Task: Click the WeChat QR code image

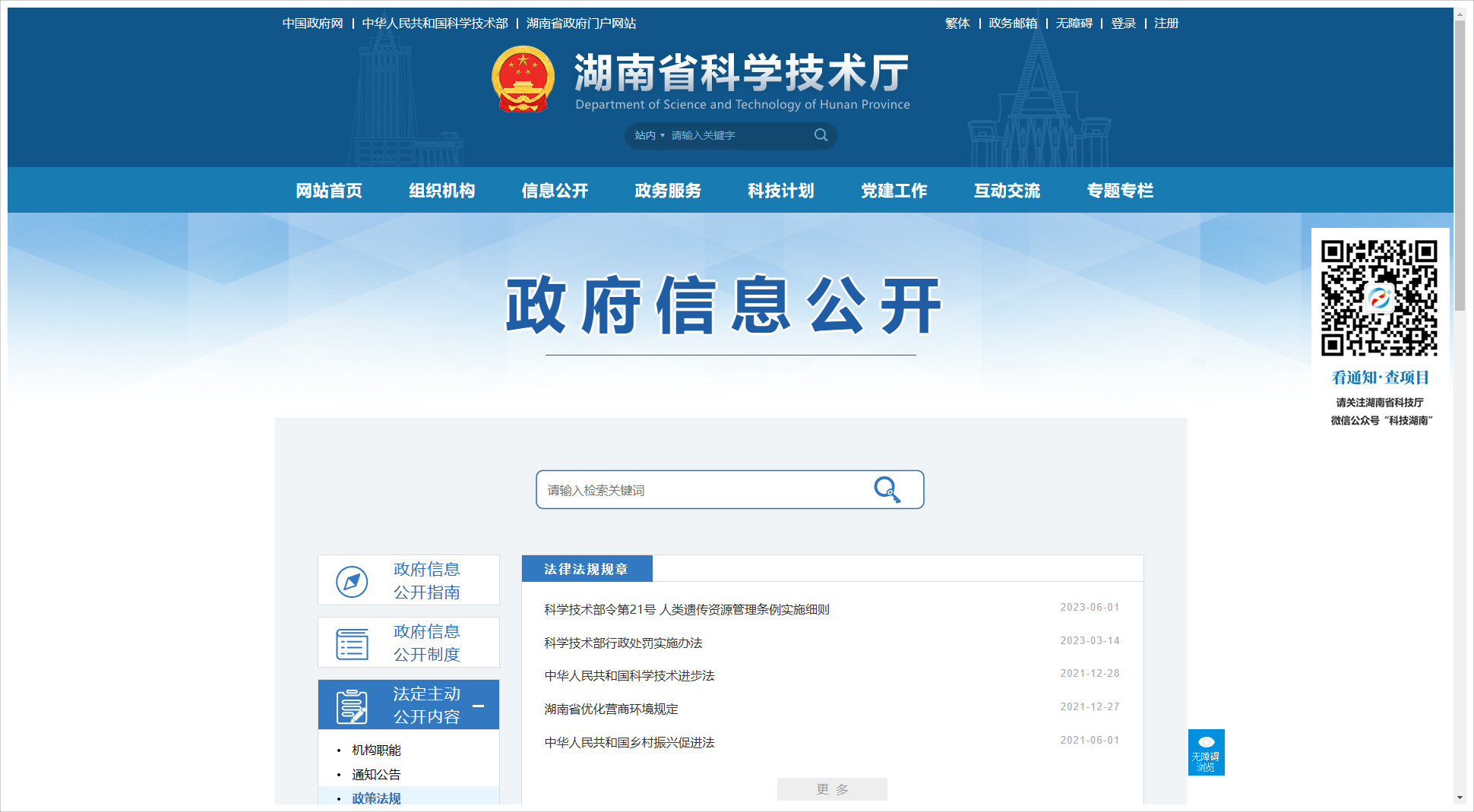Action: click(x=1379, y=298)
